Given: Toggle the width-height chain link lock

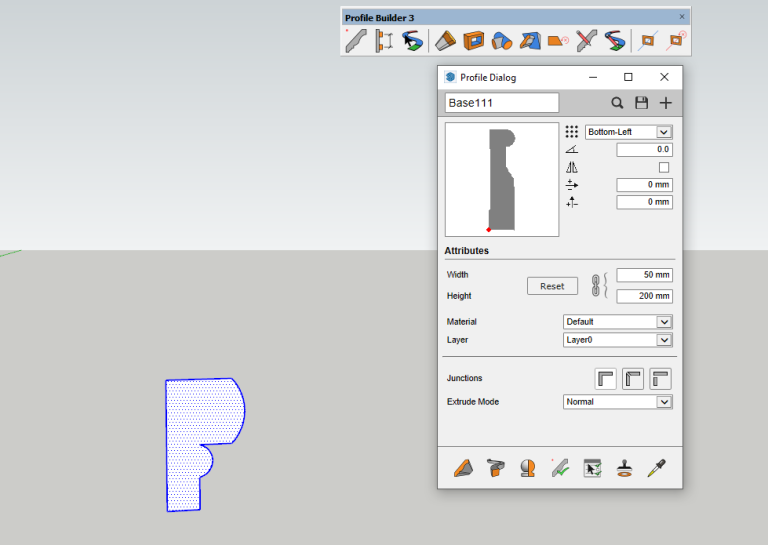Looking at the screenshot, I should click(596, 285).
